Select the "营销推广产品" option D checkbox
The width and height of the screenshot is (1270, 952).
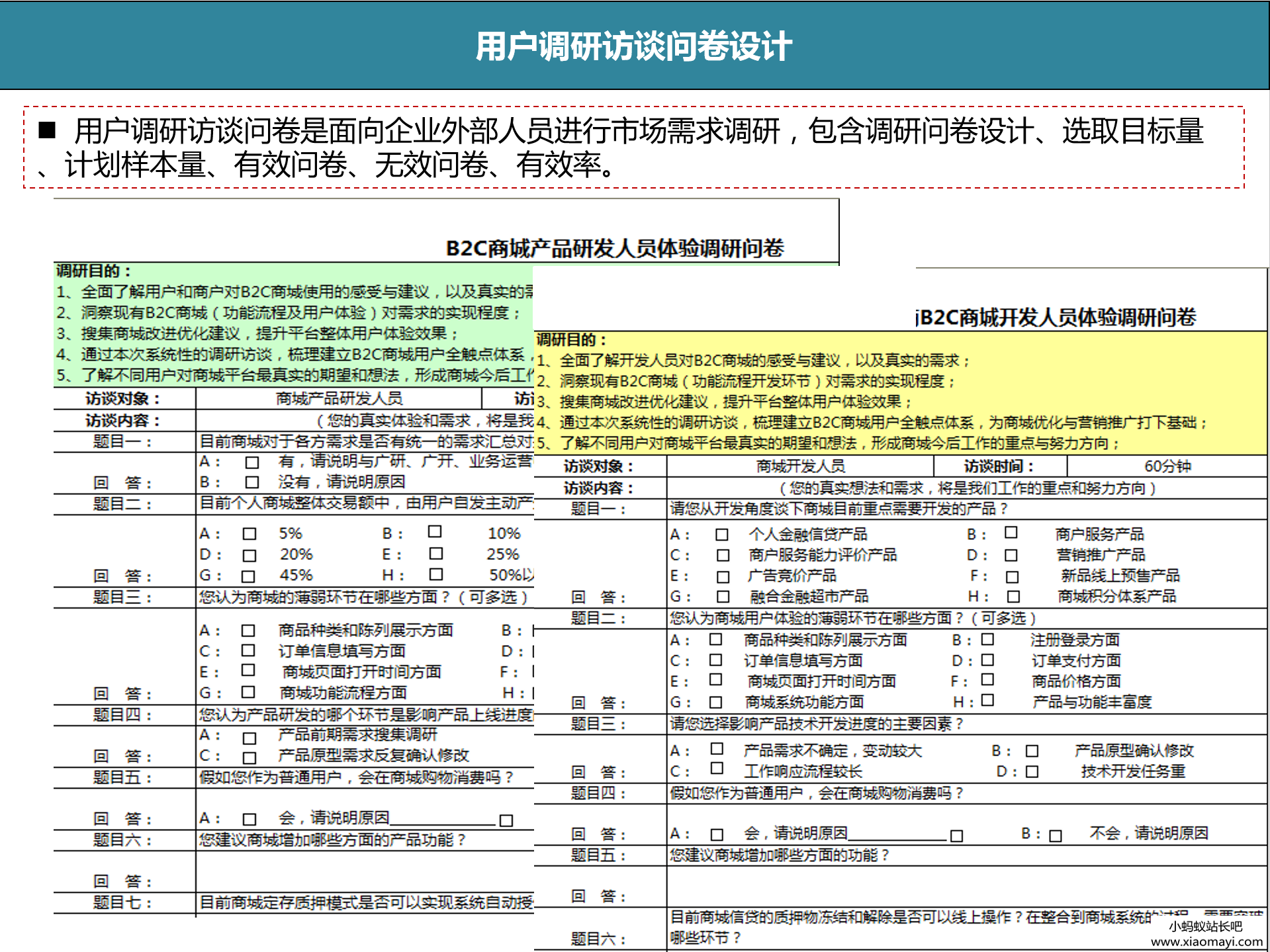coord(1010,556)
